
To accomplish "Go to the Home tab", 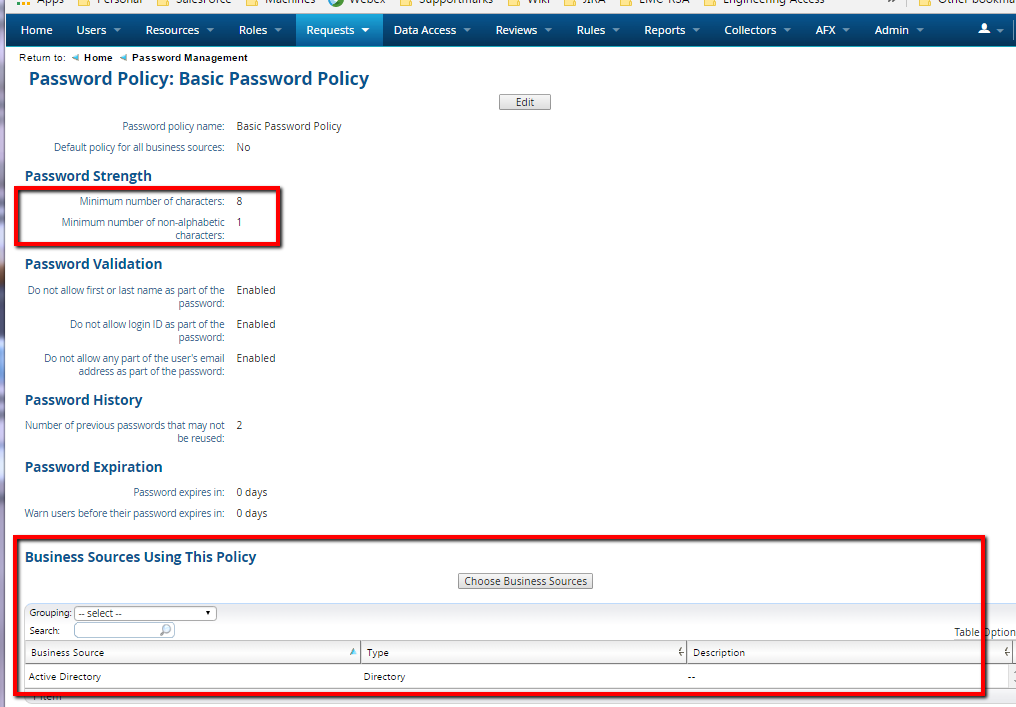I will [x=37, y=30].
